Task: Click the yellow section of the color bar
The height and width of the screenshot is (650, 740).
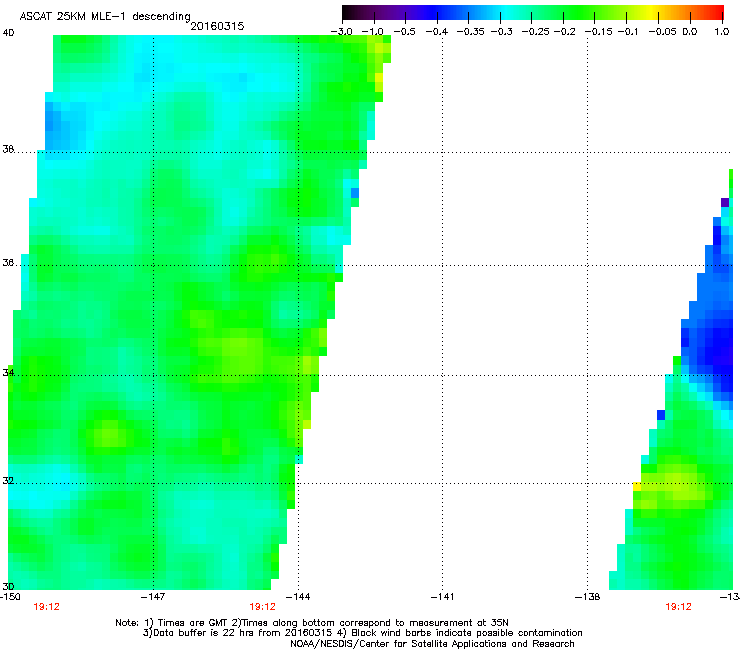Action: (x=654, y=12)
